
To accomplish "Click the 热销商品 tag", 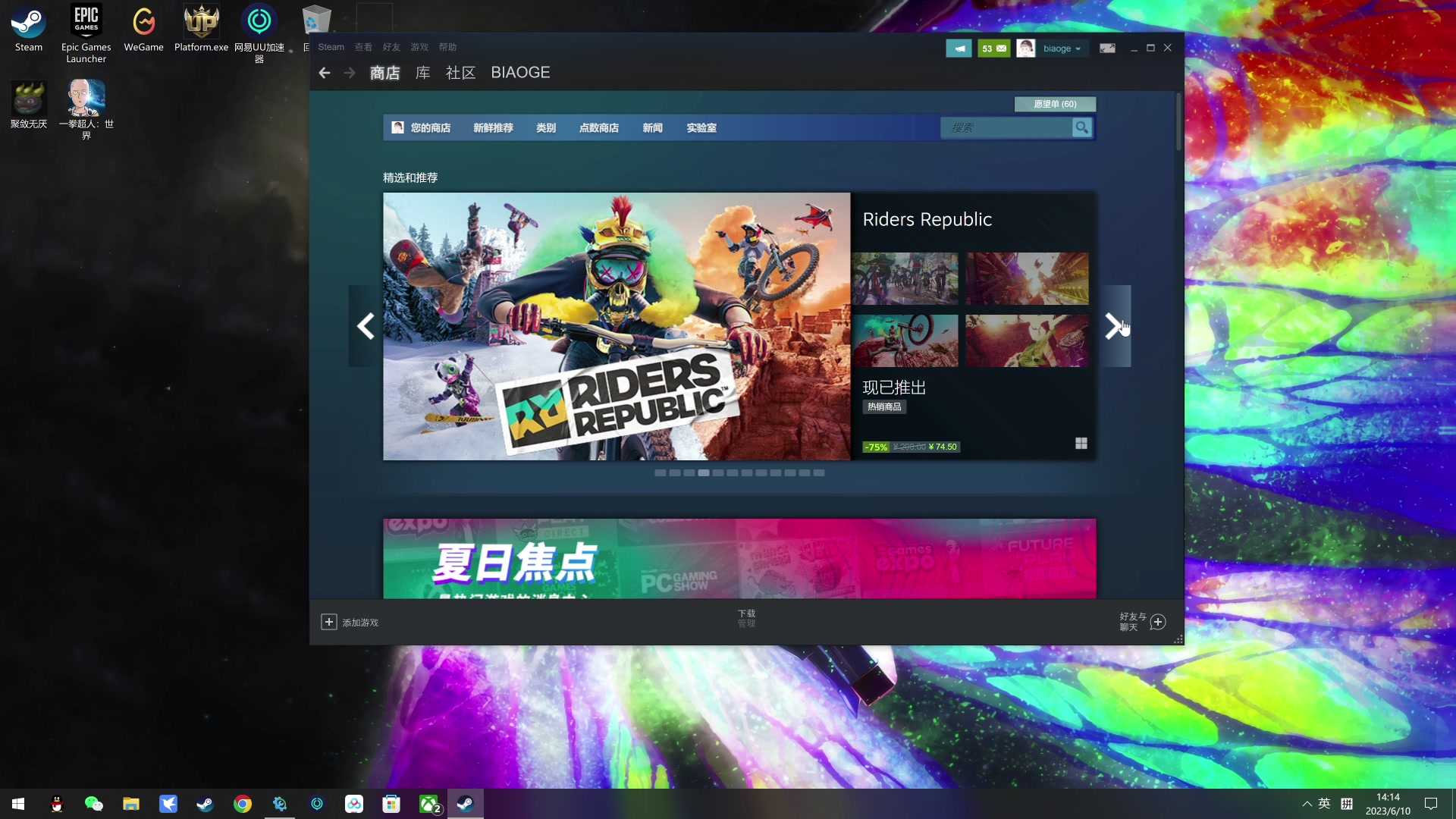I will [x=884, y=406].
